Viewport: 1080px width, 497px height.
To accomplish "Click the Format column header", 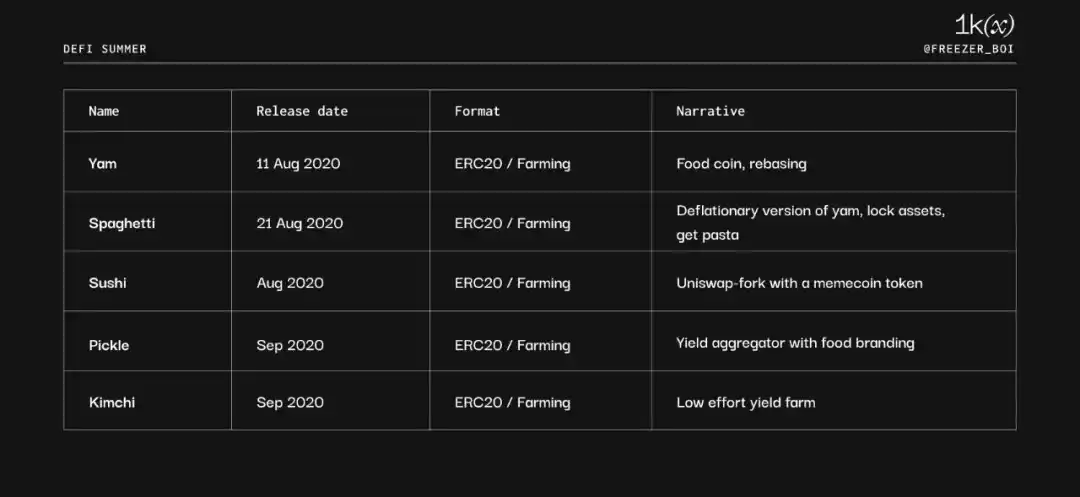I will click(x=477, y=111).
